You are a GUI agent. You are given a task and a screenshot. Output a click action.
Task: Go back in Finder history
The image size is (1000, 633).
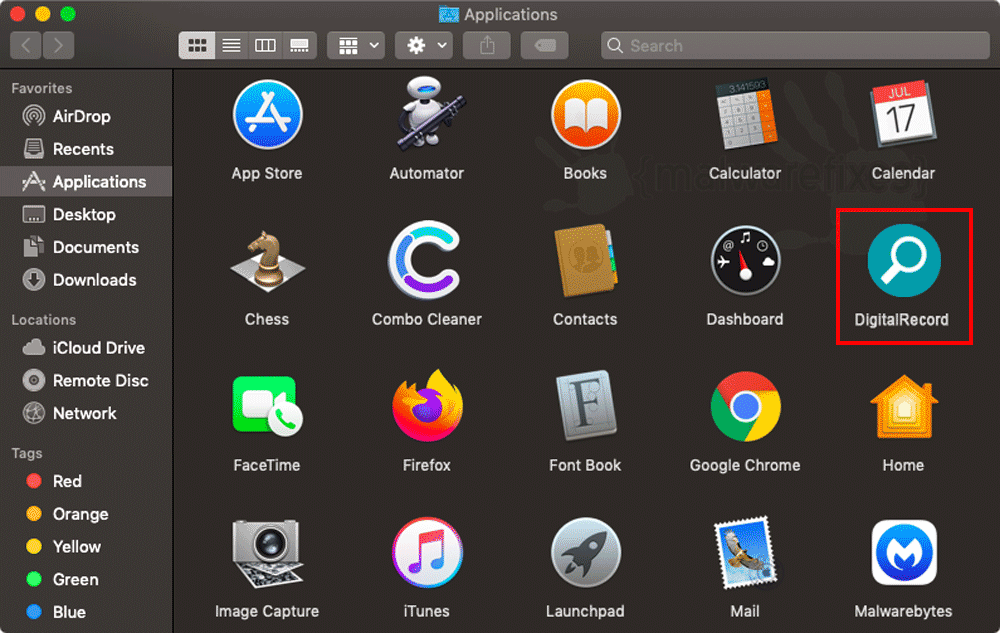point(26,45)
